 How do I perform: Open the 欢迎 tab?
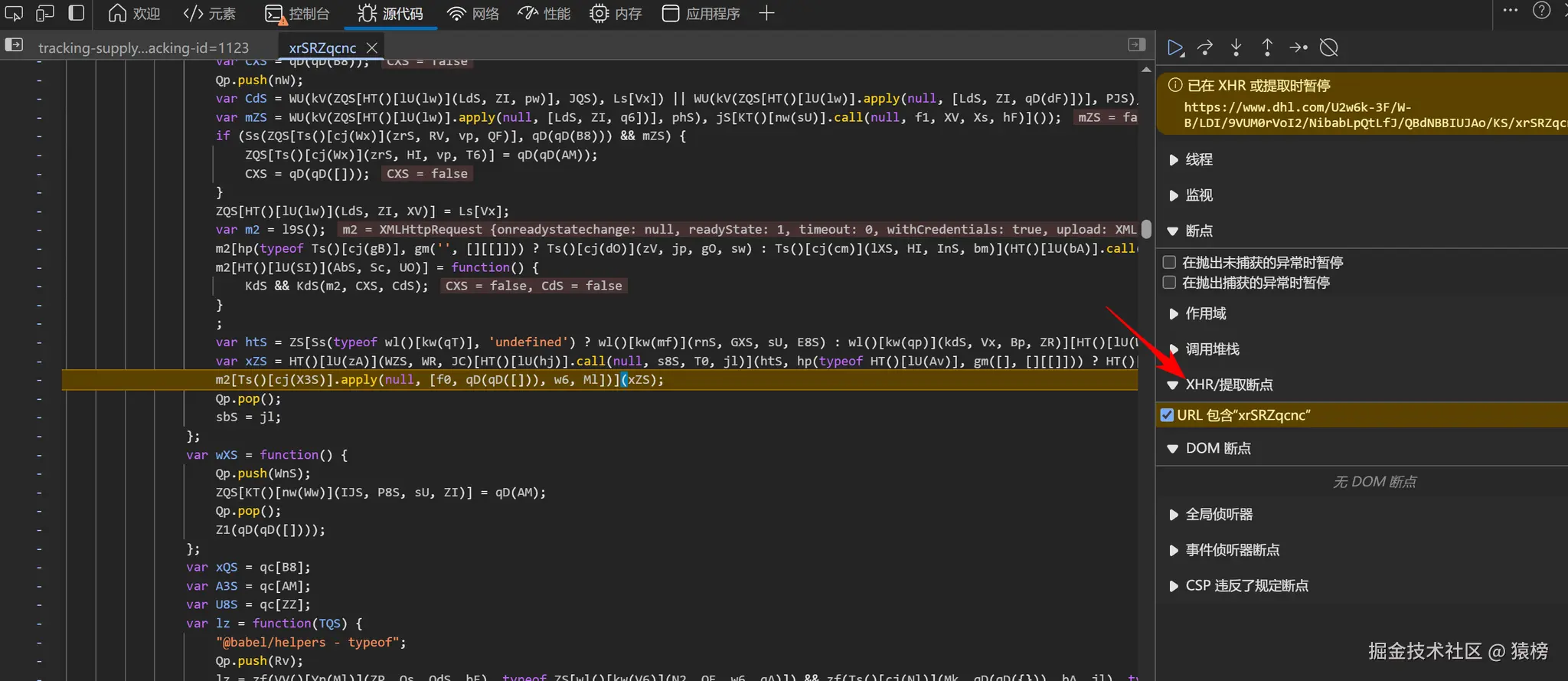(x=135, y=14)
